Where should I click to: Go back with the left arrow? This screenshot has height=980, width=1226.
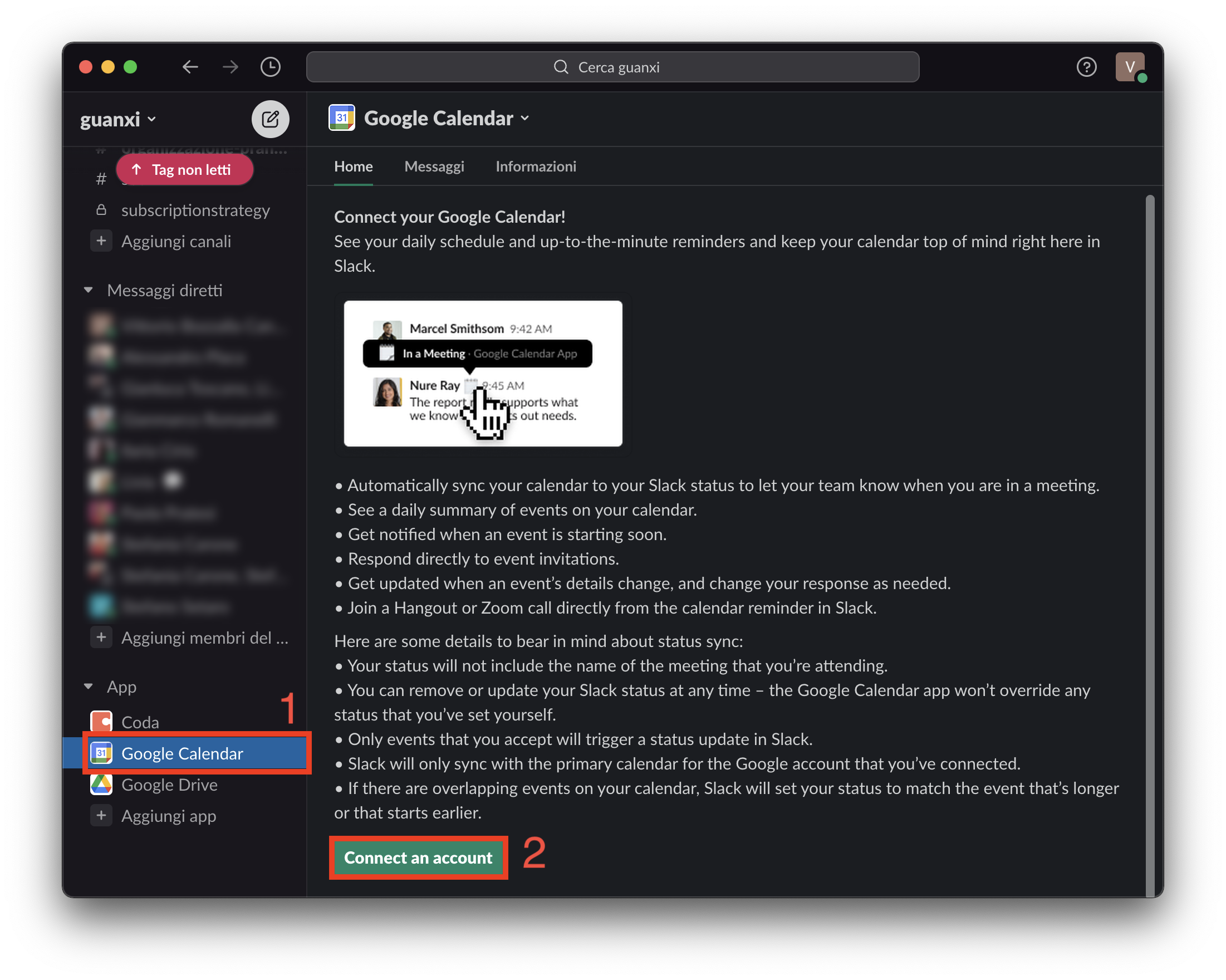(x=190, y=67)
